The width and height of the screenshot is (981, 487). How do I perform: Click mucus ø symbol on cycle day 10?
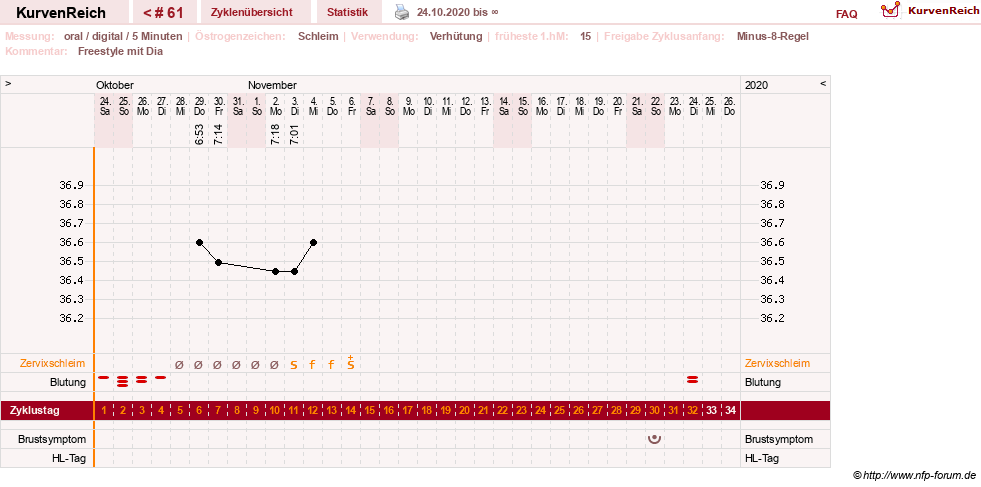point(274,364)
